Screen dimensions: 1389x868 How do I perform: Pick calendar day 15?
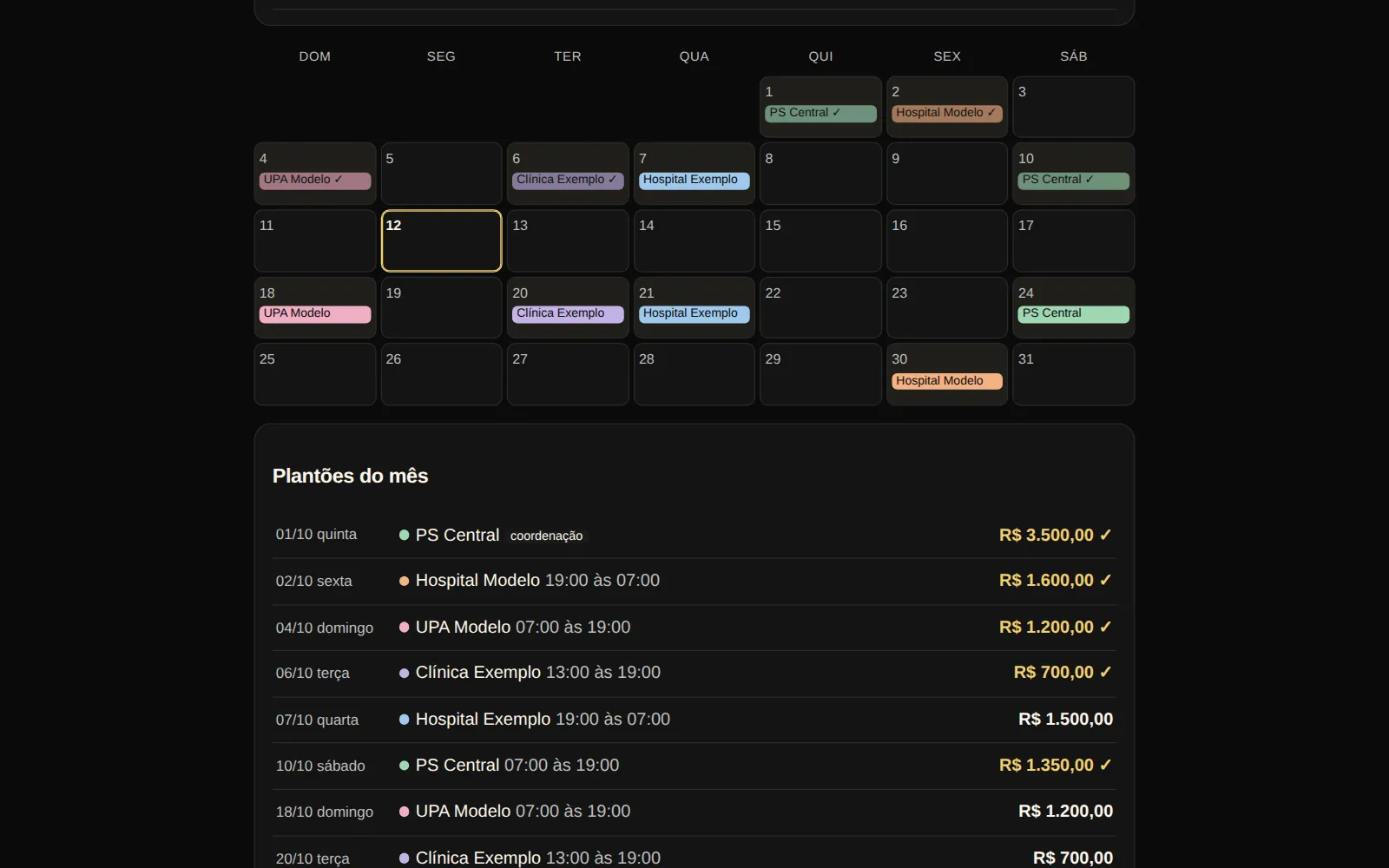point(820,240)
